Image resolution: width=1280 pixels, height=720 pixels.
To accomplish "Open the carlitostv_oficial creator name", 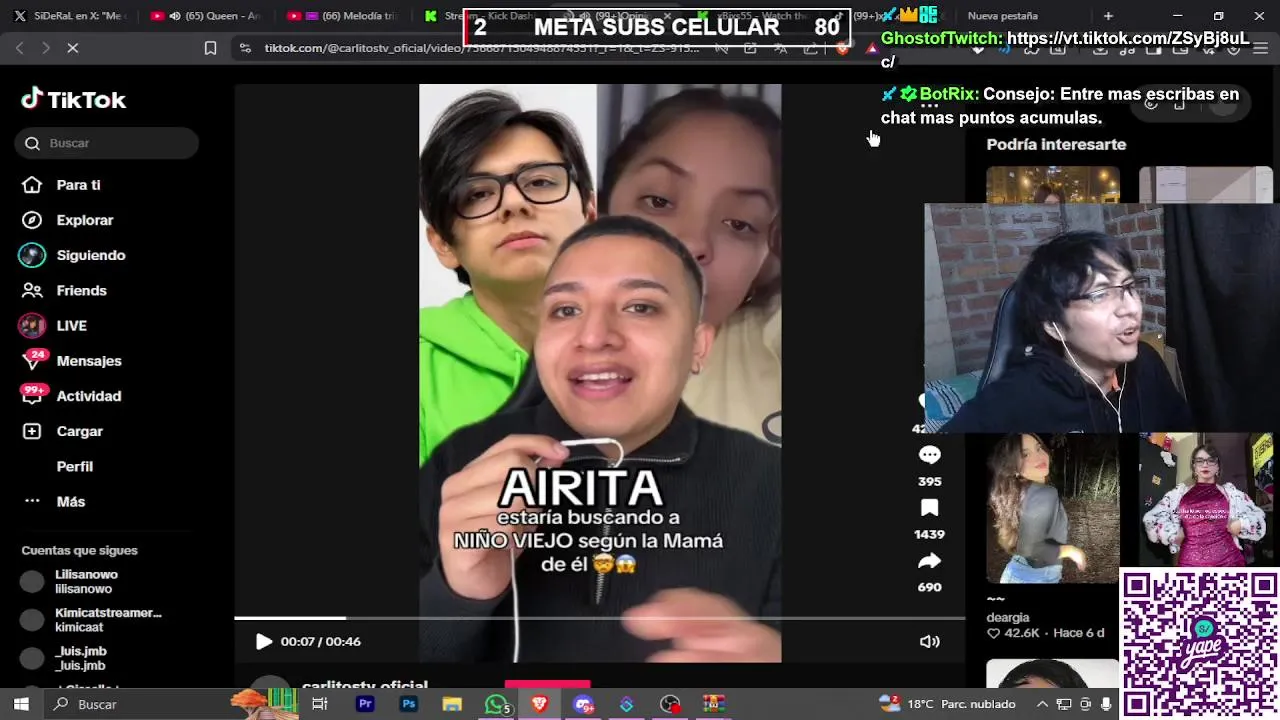I will [365, 685].
